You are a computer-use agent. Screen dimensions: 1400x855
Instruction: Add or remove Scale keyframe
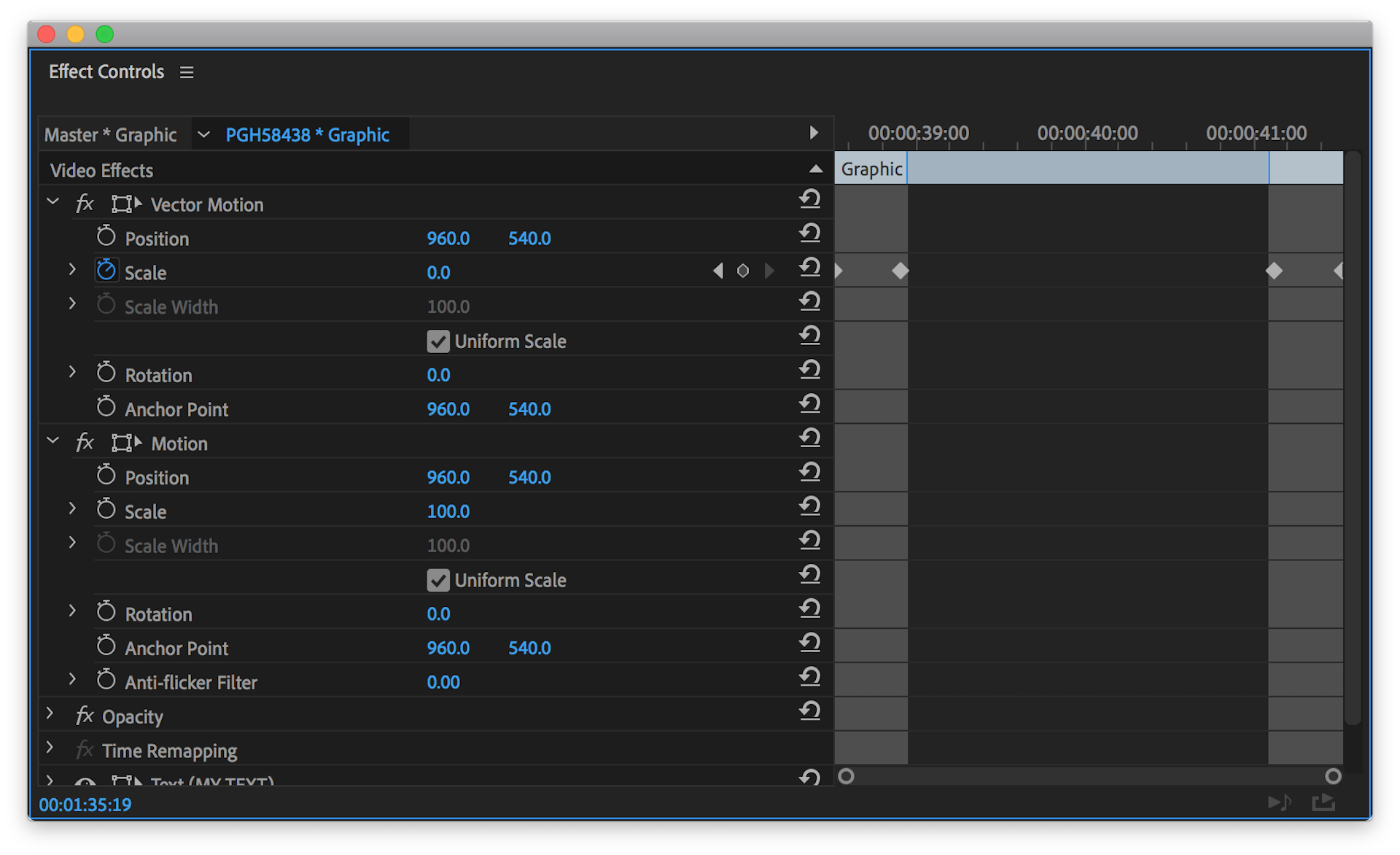tap(743, 271)
